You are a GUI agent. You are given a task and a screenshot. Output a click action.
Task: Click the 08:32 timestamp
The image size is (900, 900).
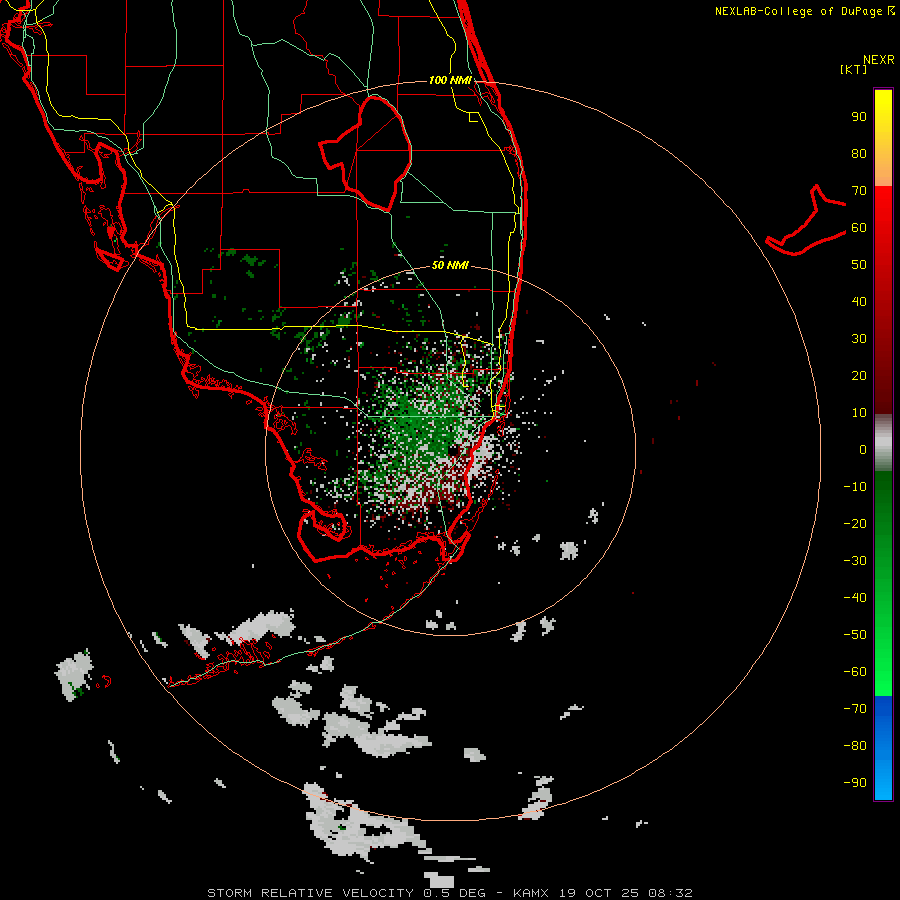click(x=670, y=893)
